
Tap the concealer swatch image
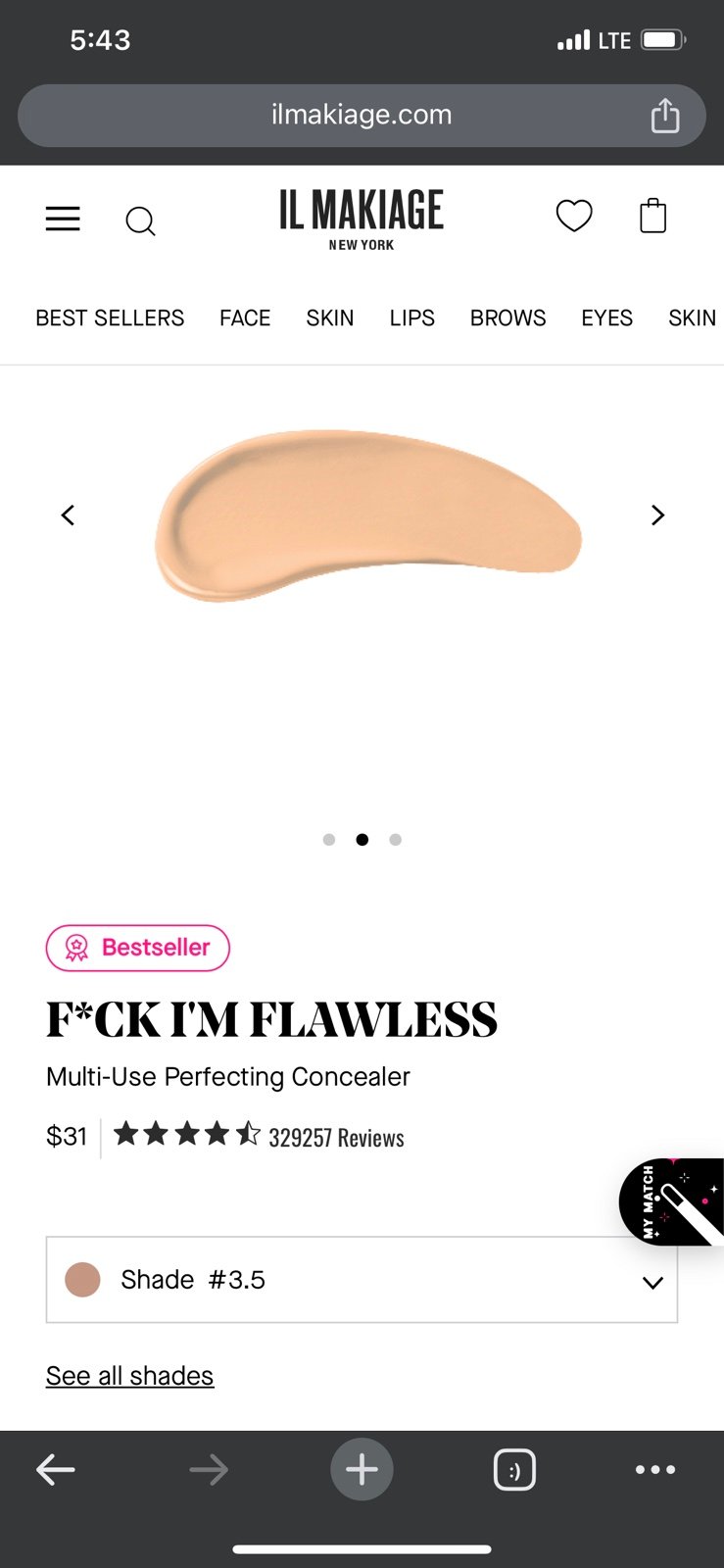tap(367, 514)
